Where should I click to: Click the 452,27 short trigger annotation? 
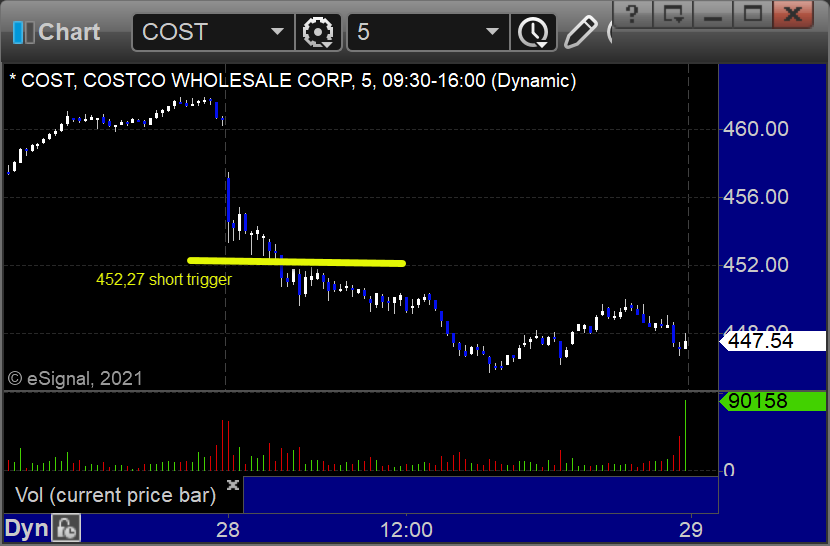[x=164, y=279]
